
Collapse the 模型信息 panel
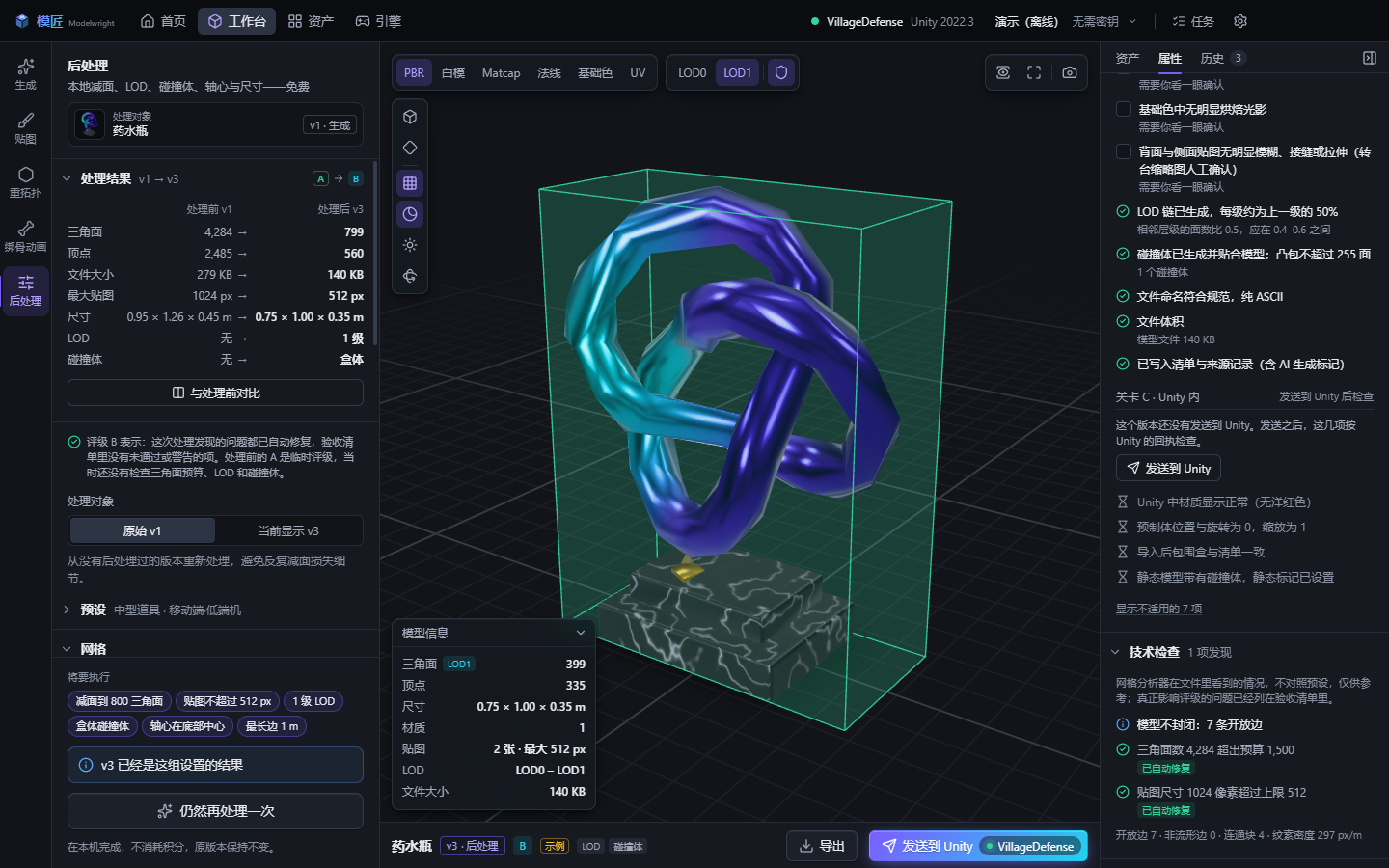click(581, 633)
